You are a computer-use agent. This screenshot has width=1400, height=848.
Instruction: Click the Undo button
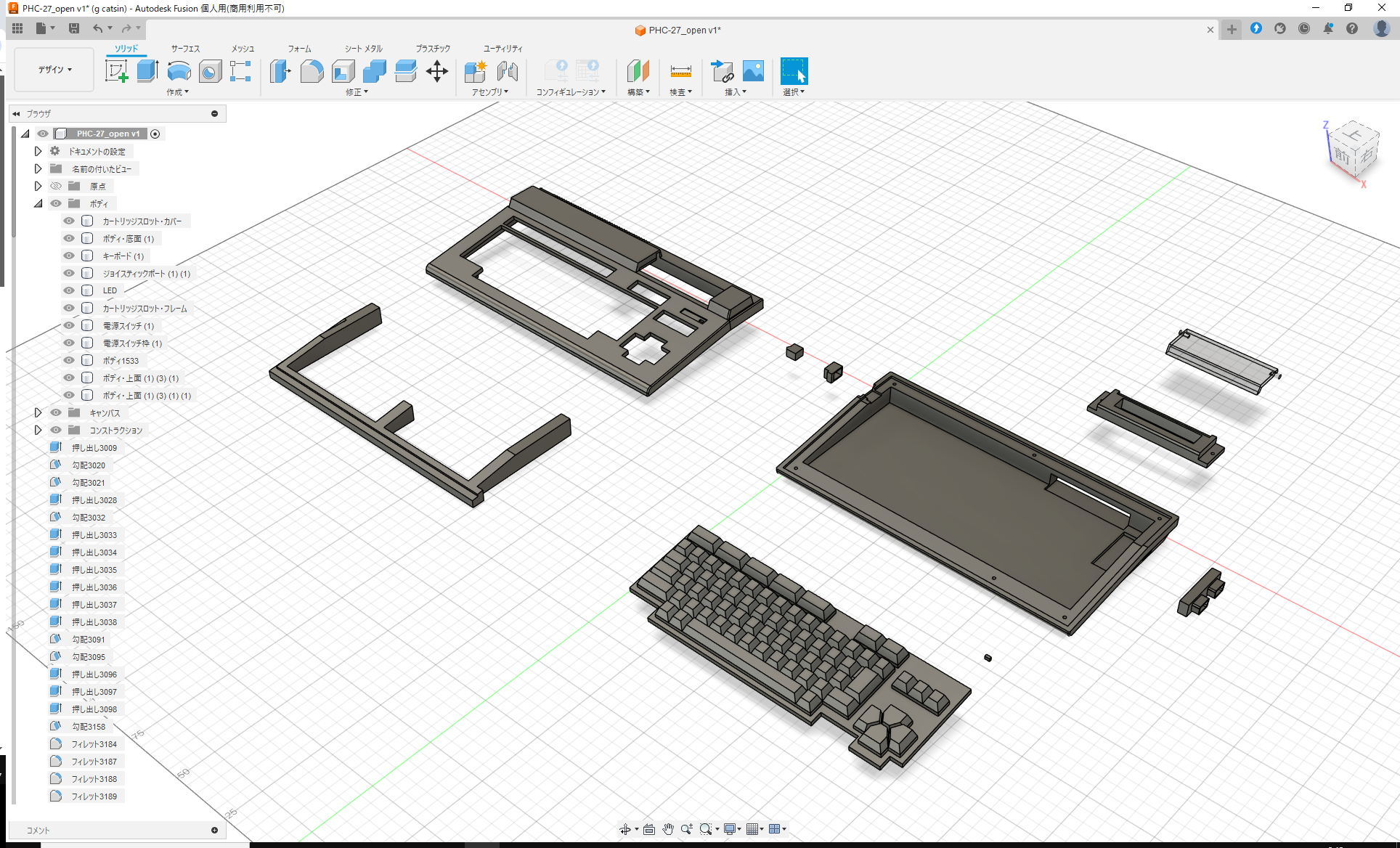[99, 28]
